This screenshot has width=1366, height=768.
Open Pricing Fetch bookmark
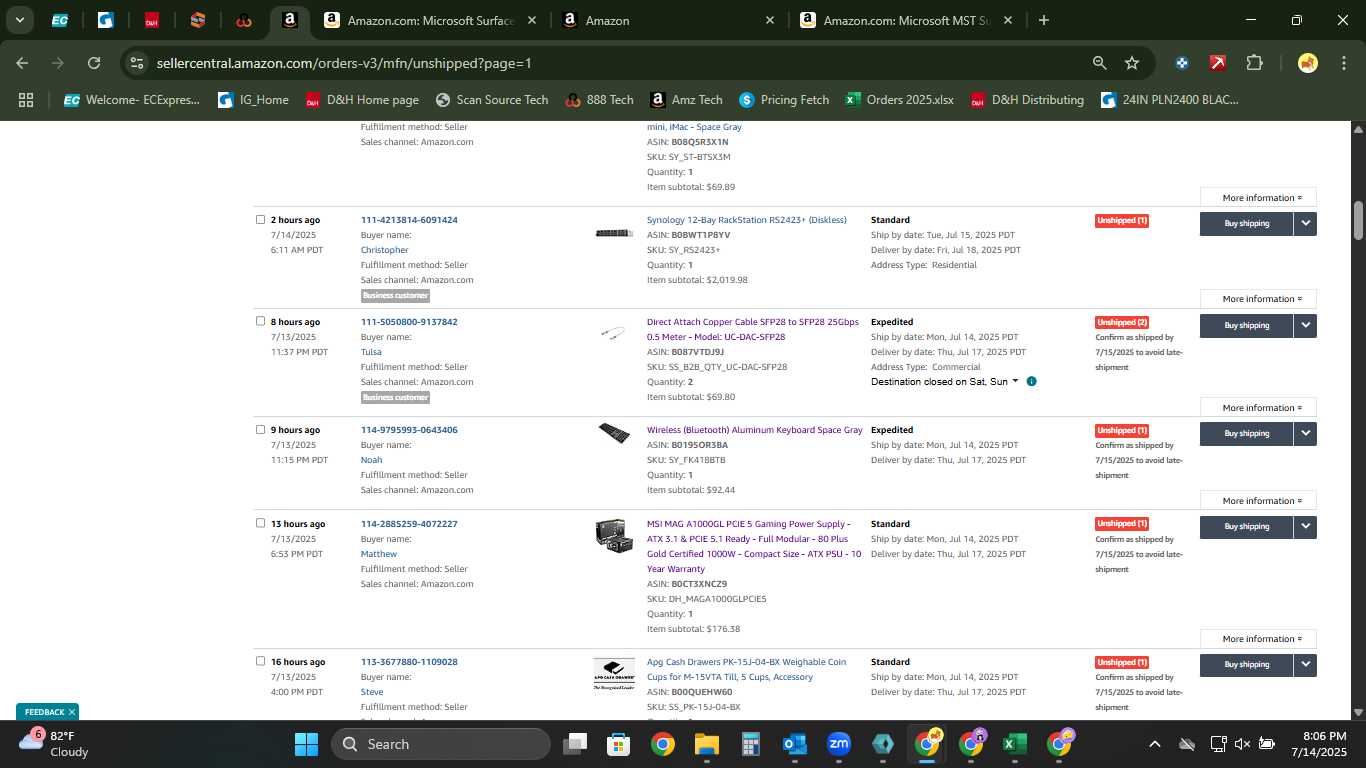(x=784, y=100)
